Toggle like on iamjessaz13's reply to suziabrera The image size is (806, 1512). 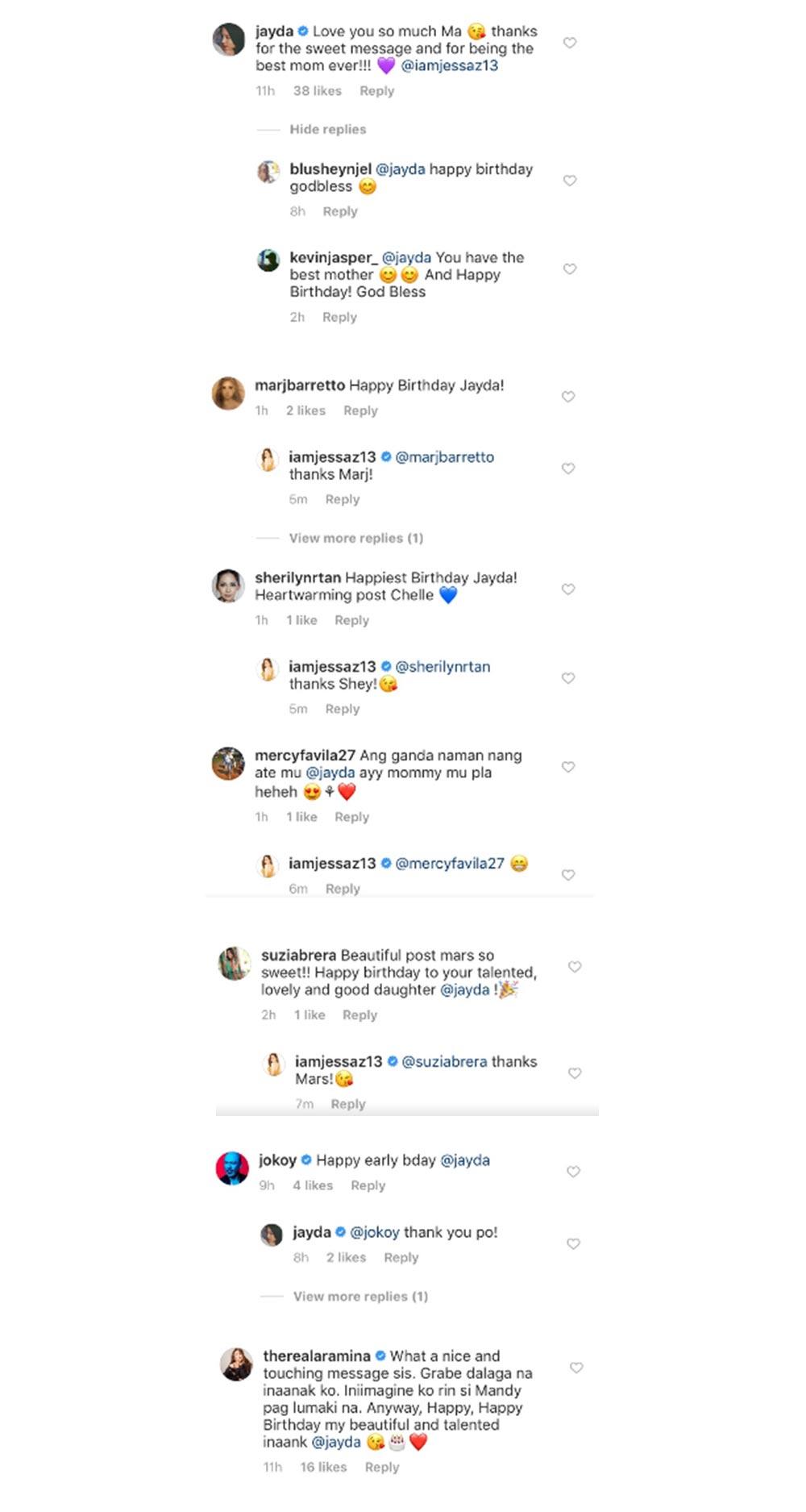point(575,1073)
